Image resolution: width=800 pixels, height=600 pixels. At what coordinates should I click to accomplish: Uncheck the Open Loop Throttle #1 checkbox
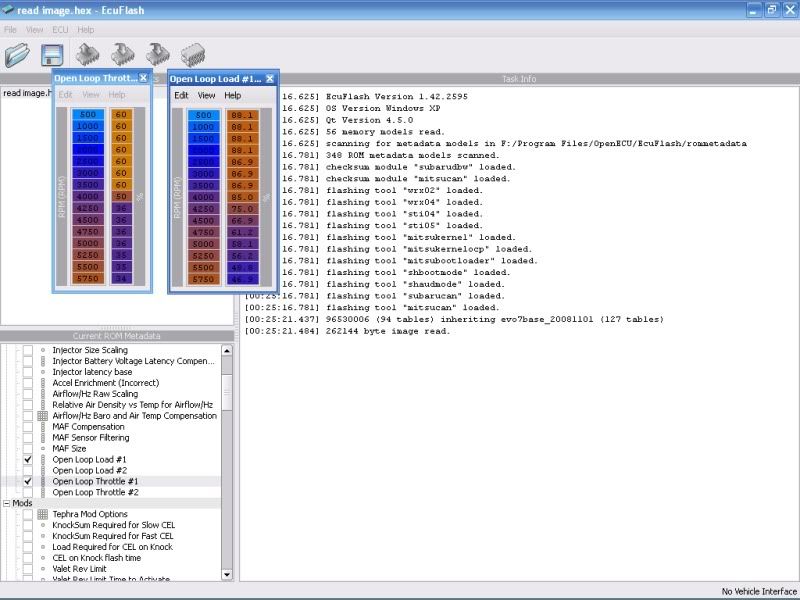tap(28, 481)
